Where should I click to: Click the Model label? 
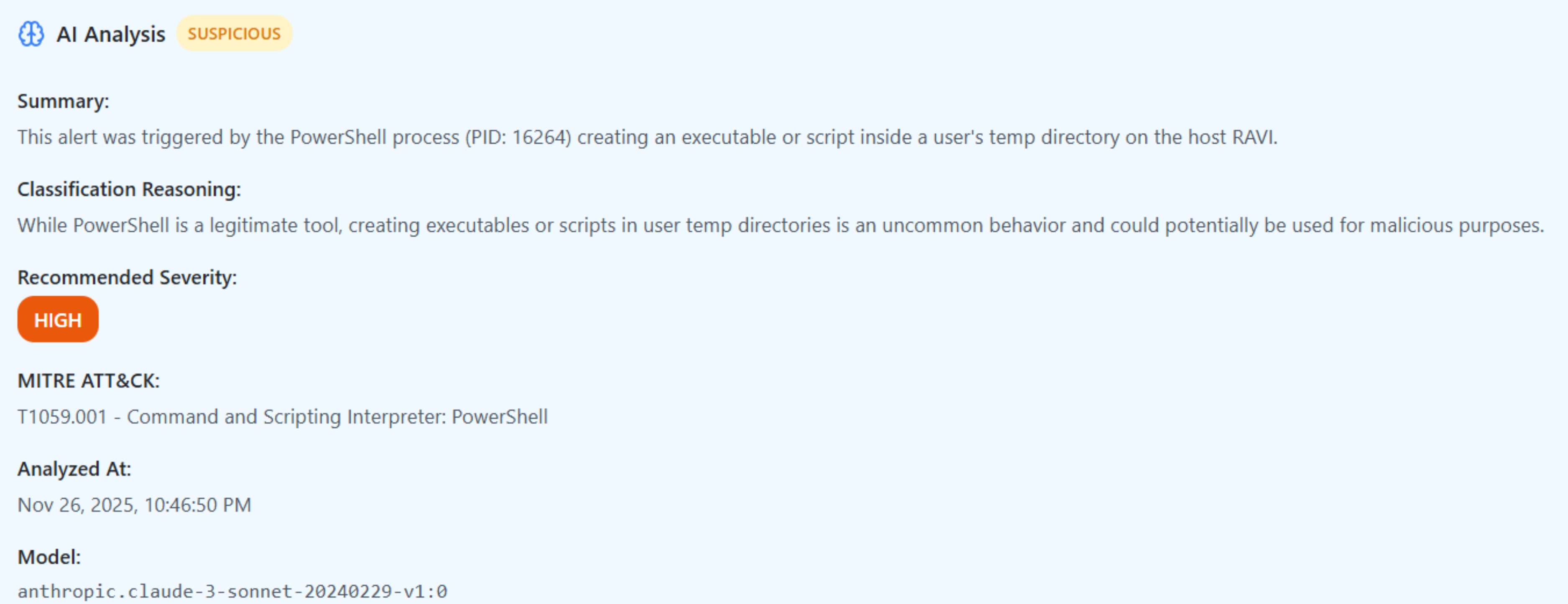tap(49, 557)
